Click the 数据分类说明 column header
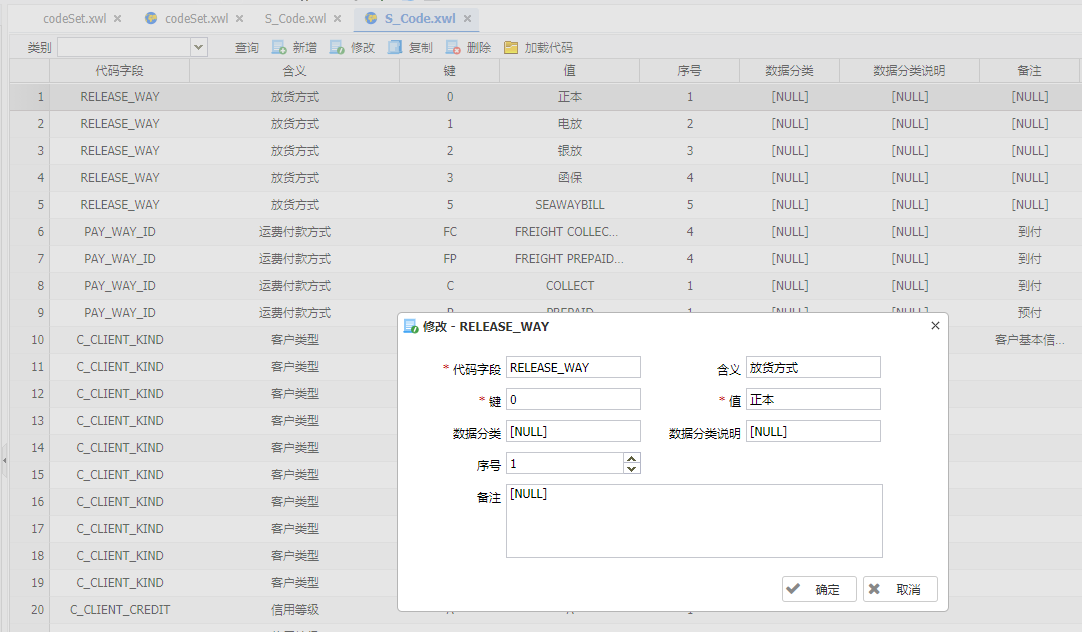Screen dimensions: 1082x632 (909, 70)
